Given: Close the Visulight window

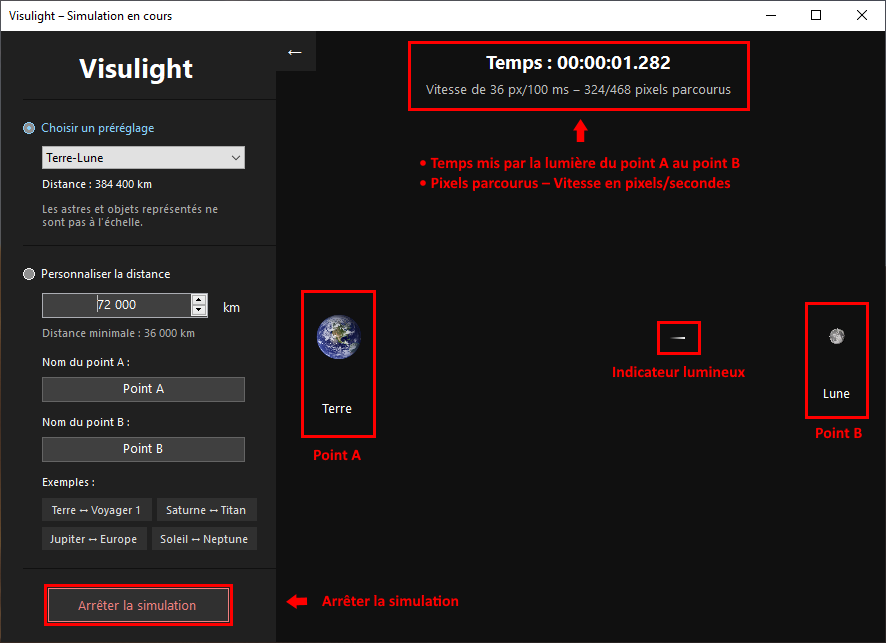Looking at the screenshot, I should tap(862, 15).
